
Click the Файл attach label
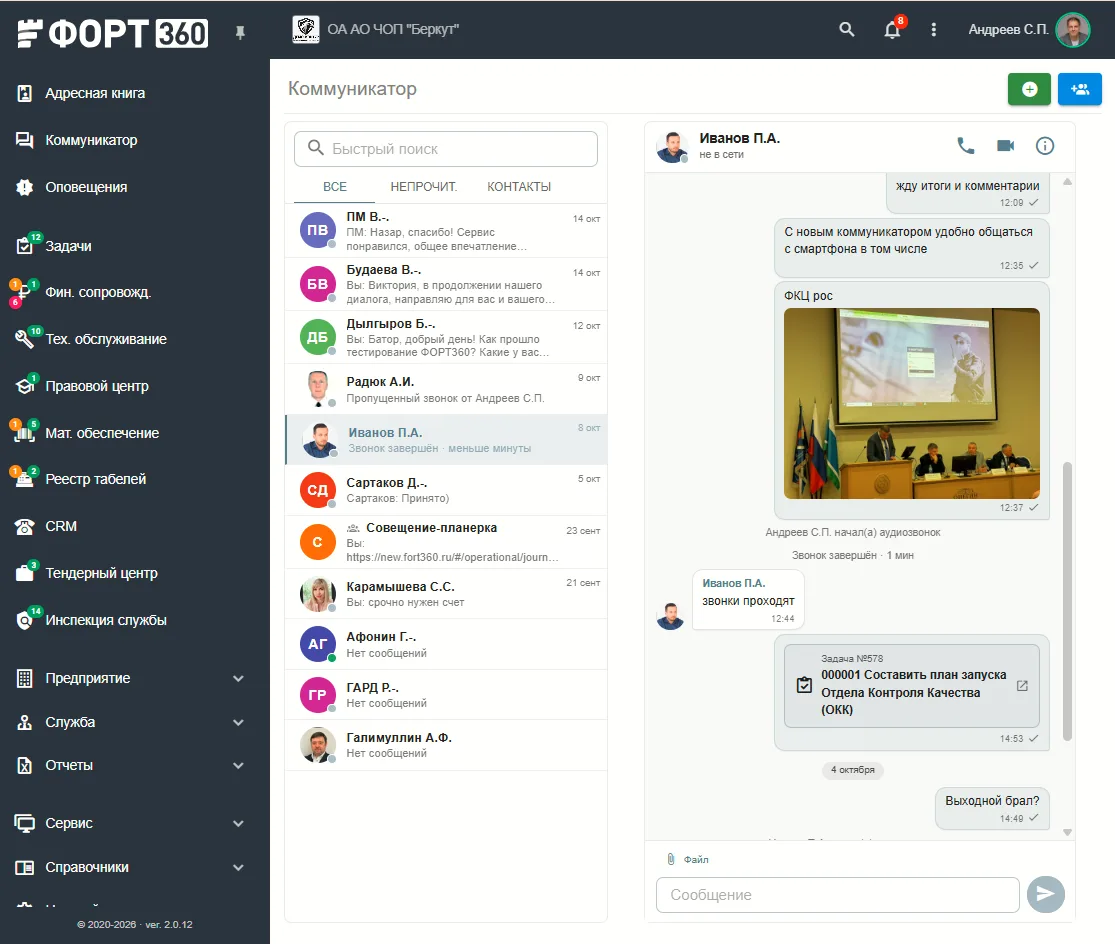tap(696, 859)
